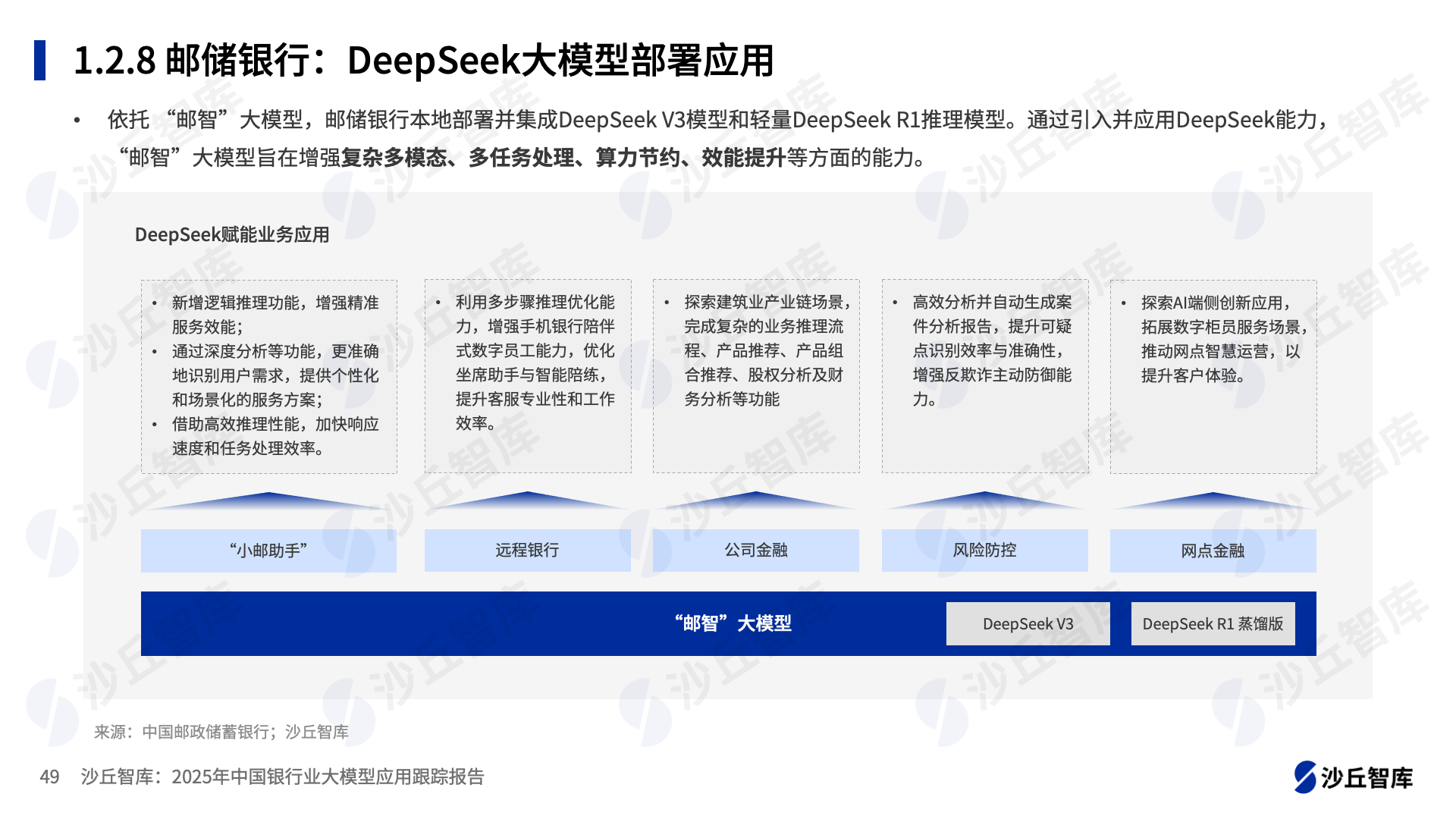Viewport: 1456px width, 819px height.
Task: Click the blue triangle above 风险防控
Action: click(x=984, y=500)
